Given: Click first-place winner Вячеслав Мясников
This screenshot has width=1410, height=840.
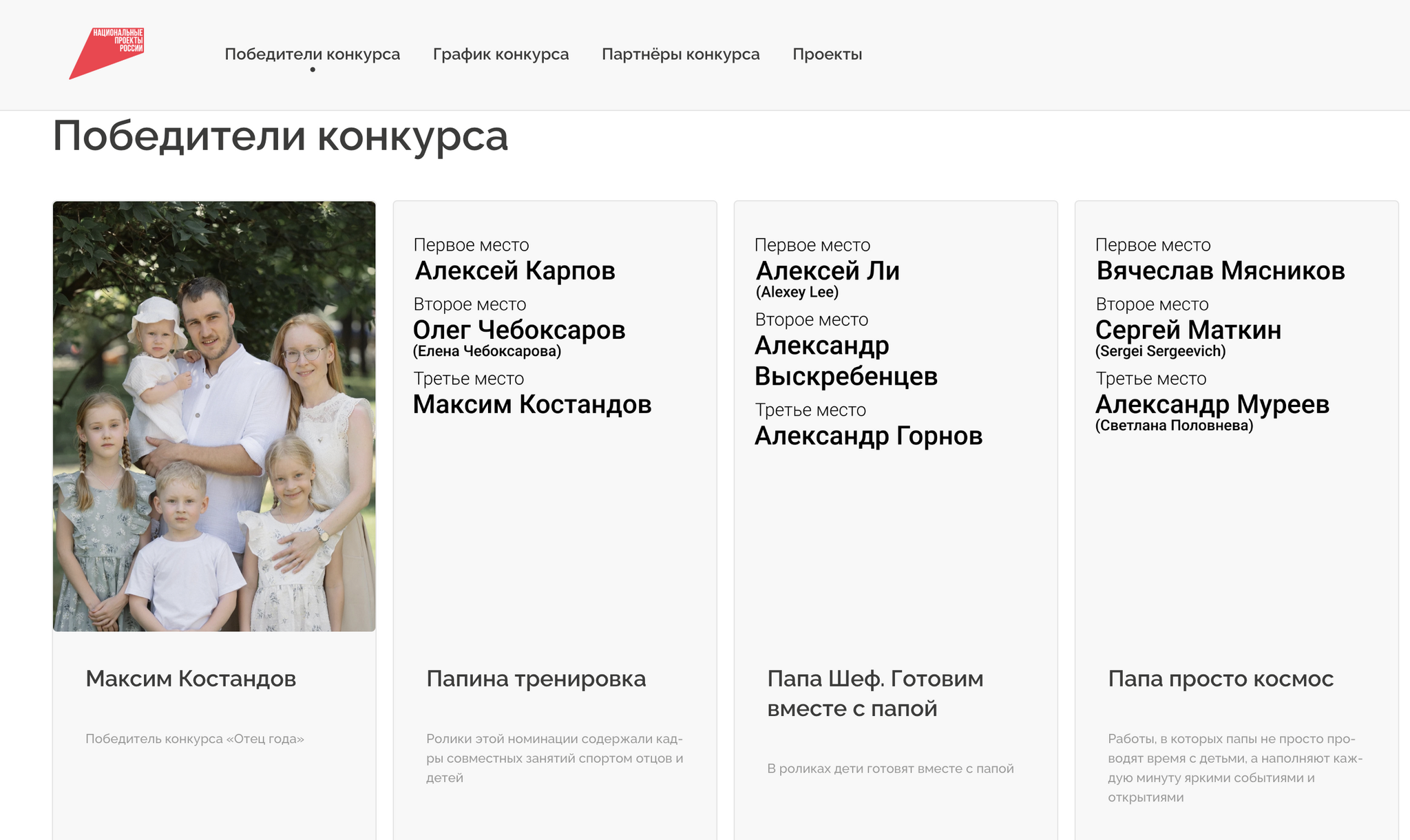Looking at the screenshot, I should click(1220, 271).
